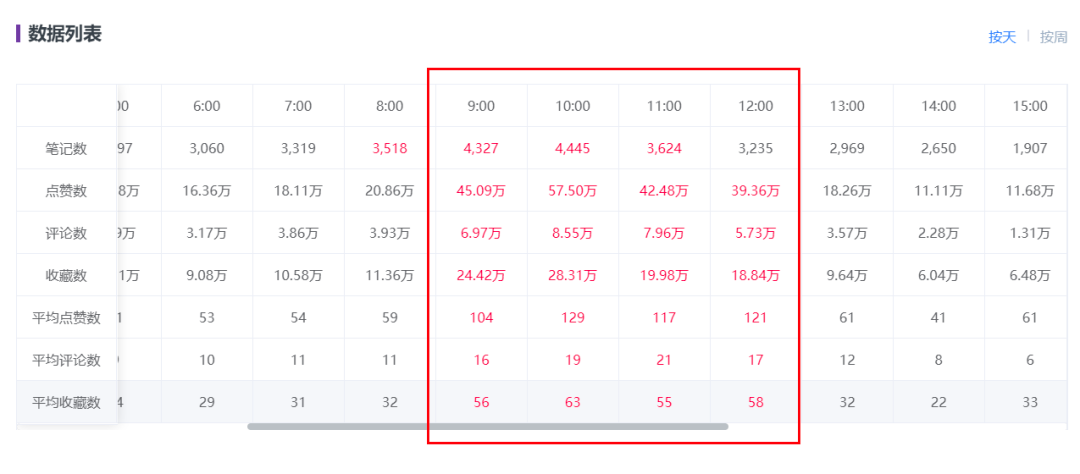Select the 24.42万 favorites cell

(x=481, y=275)
